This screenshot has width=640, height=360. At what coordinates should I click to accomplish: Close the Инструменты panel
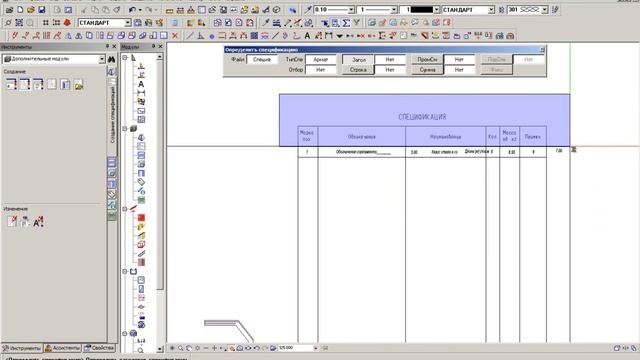114,47
